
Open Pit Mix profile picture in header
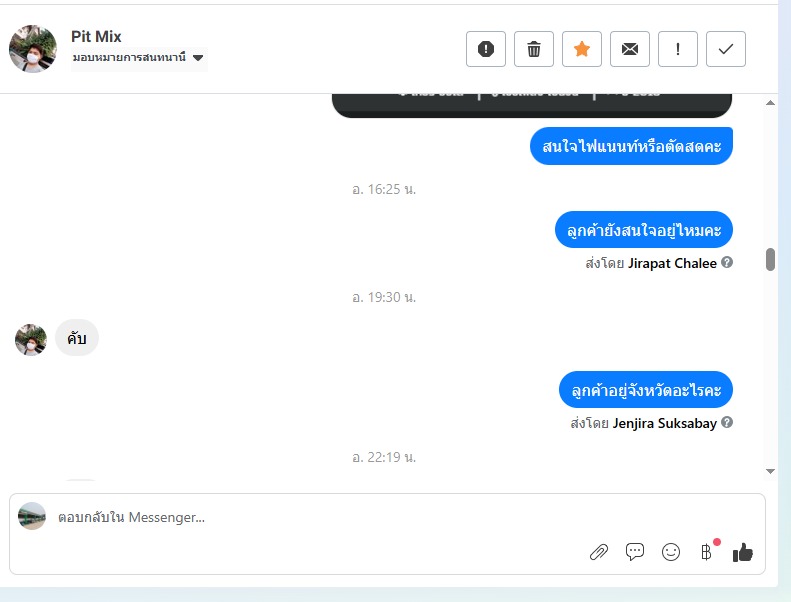(x=33, y=49)
